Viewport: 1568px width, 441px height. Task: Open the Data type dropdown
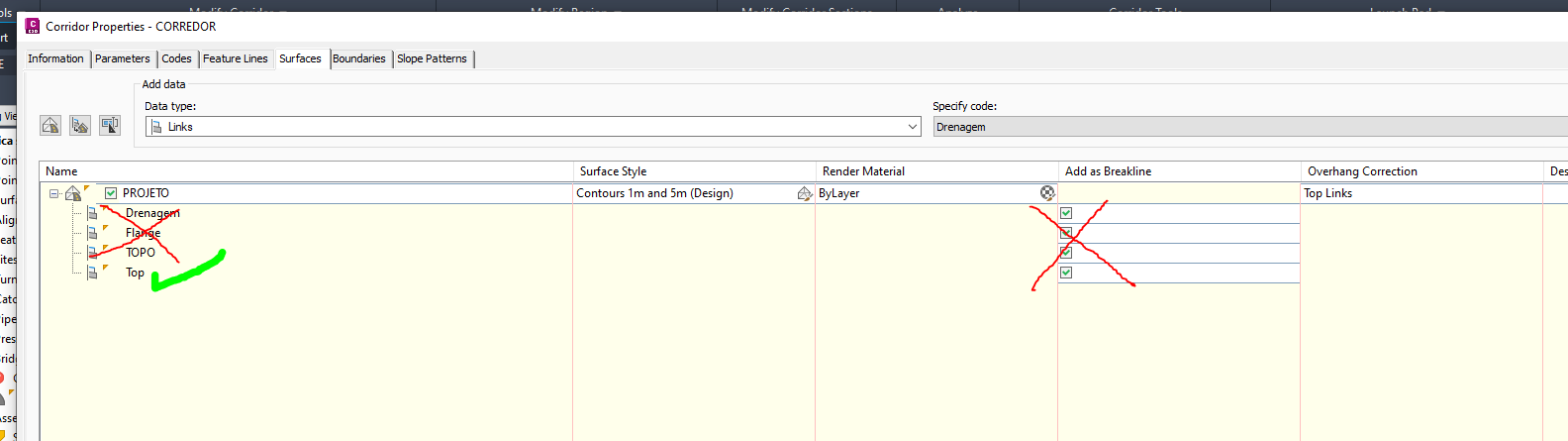[913, 127]
